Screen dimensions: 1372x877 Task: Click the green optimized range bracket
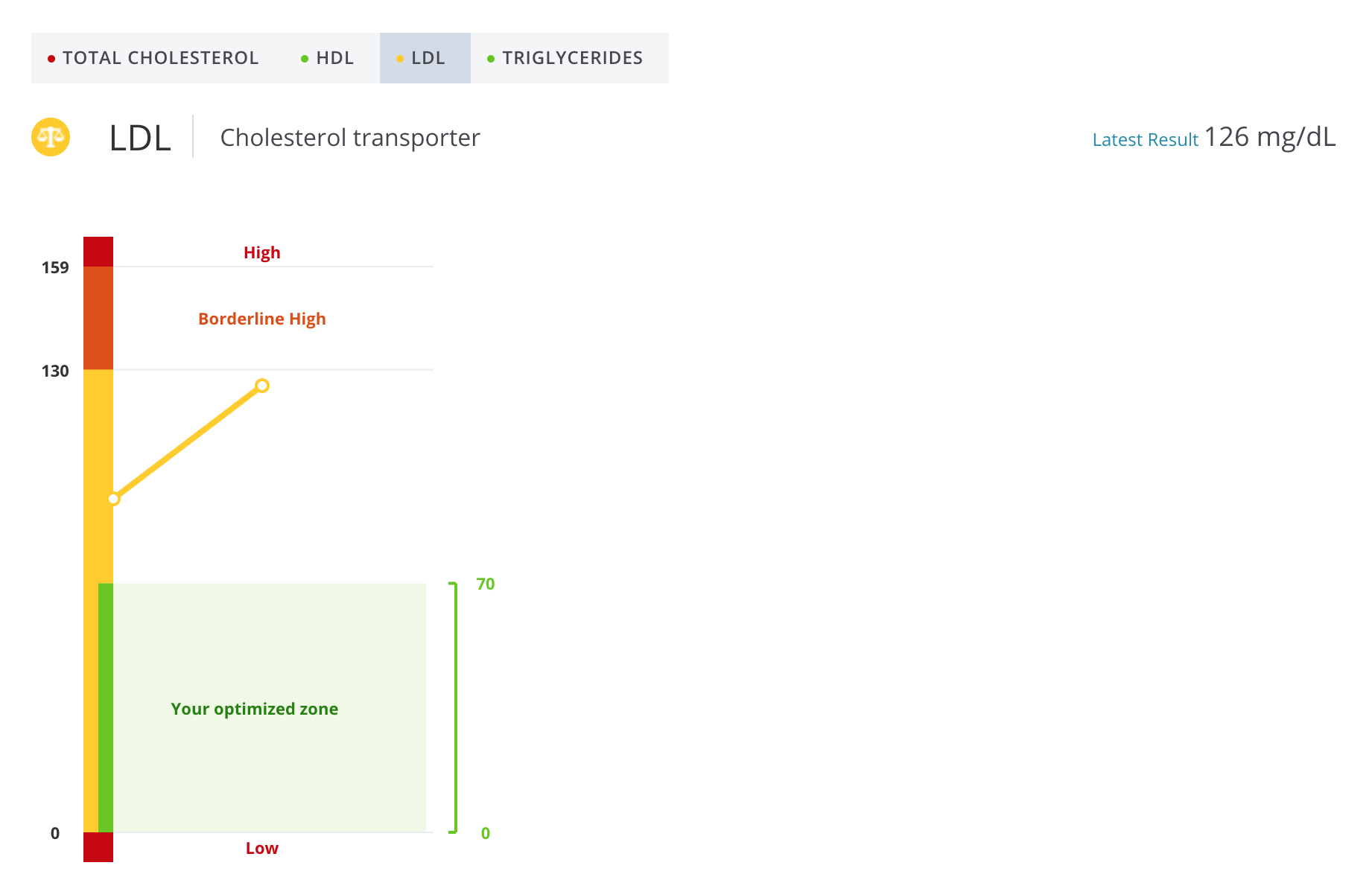(455, 707)
